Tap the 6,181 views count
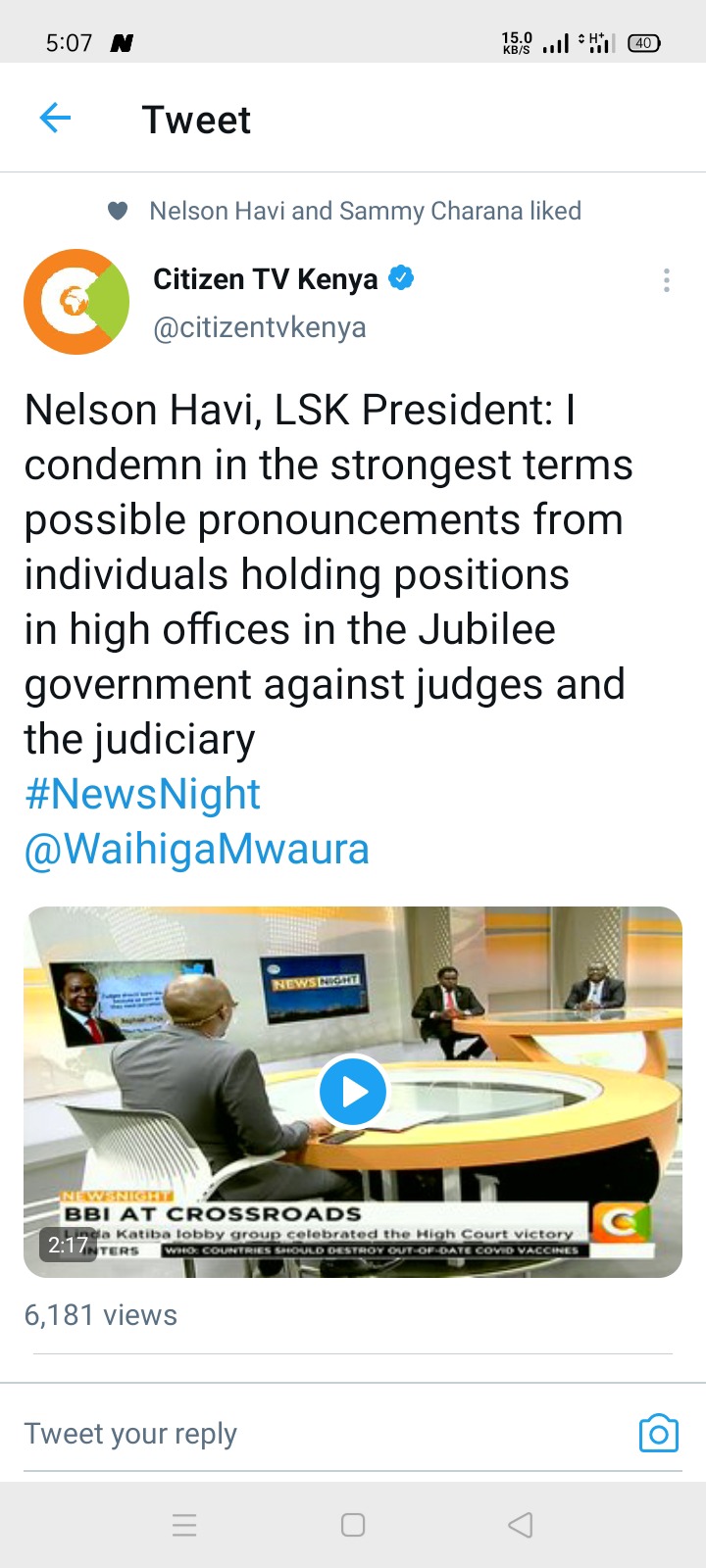 click(101, 1315)
